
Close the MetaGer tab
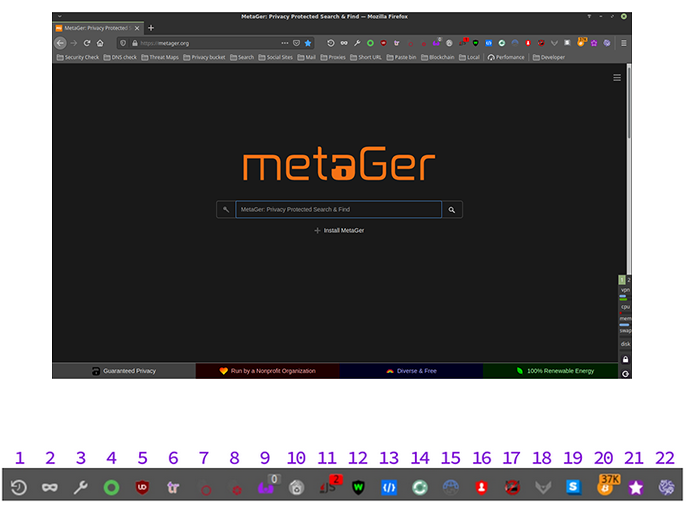137,28
